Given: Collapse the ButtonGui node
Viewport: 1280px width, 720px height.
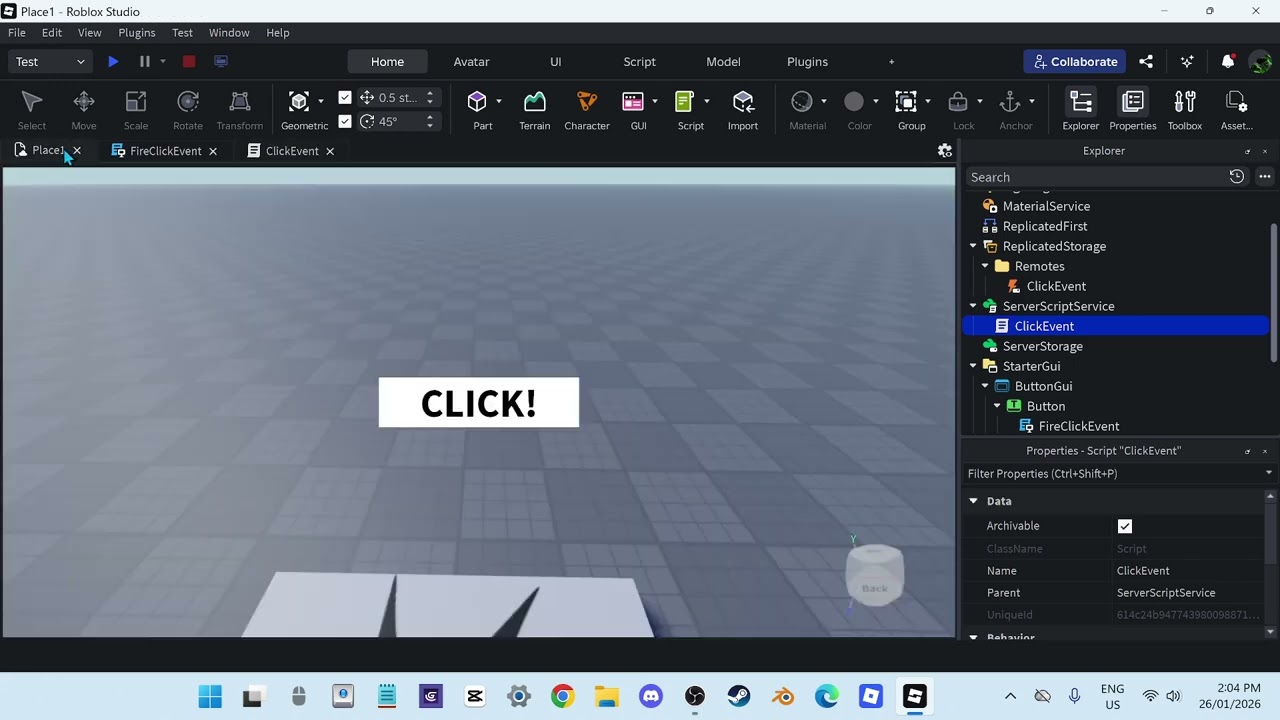Looking at the screenshot, I should 985,386.
